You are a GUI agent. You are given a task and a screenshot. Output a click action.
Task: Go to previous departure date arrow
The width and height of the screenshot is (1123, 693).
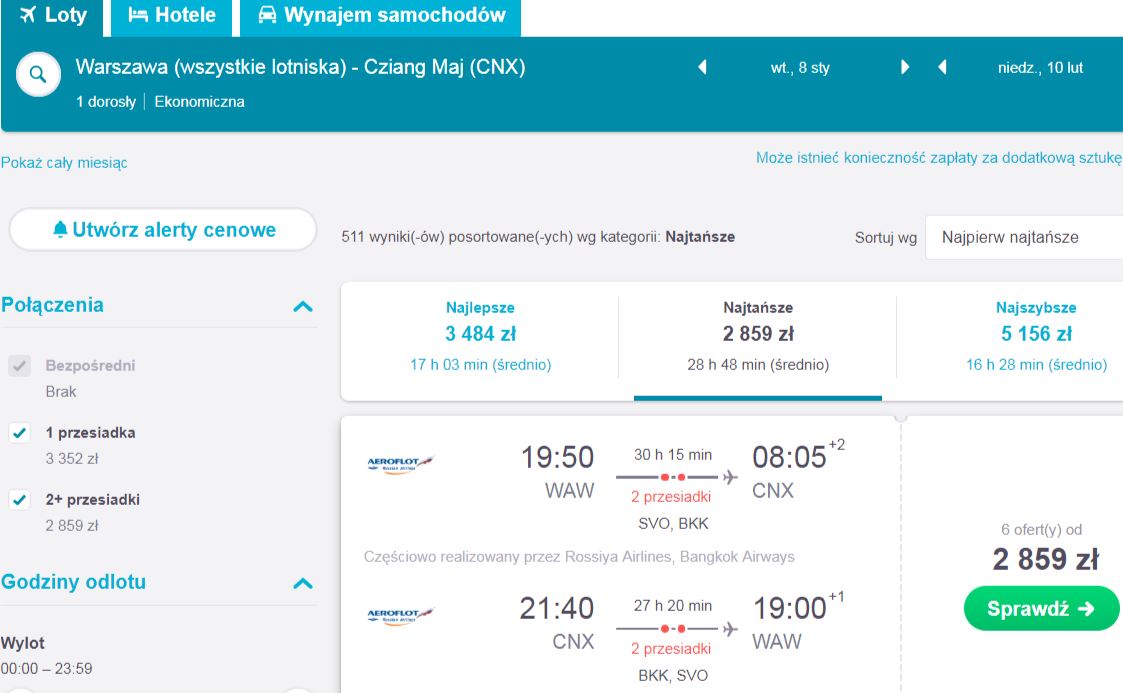click(x=703, y=67)
